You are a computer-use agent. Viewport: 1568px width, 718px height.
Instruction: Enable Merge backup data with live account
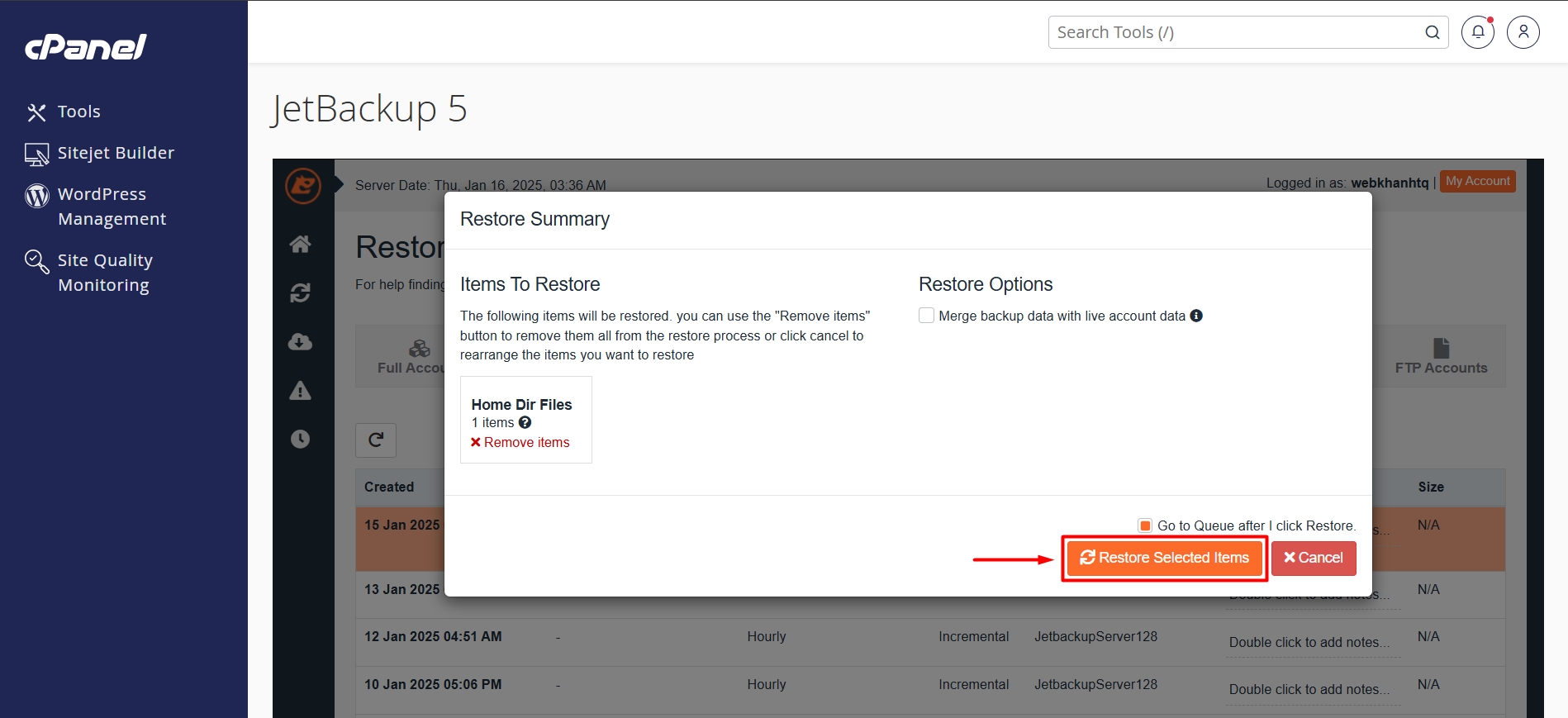tap(927, 316)
